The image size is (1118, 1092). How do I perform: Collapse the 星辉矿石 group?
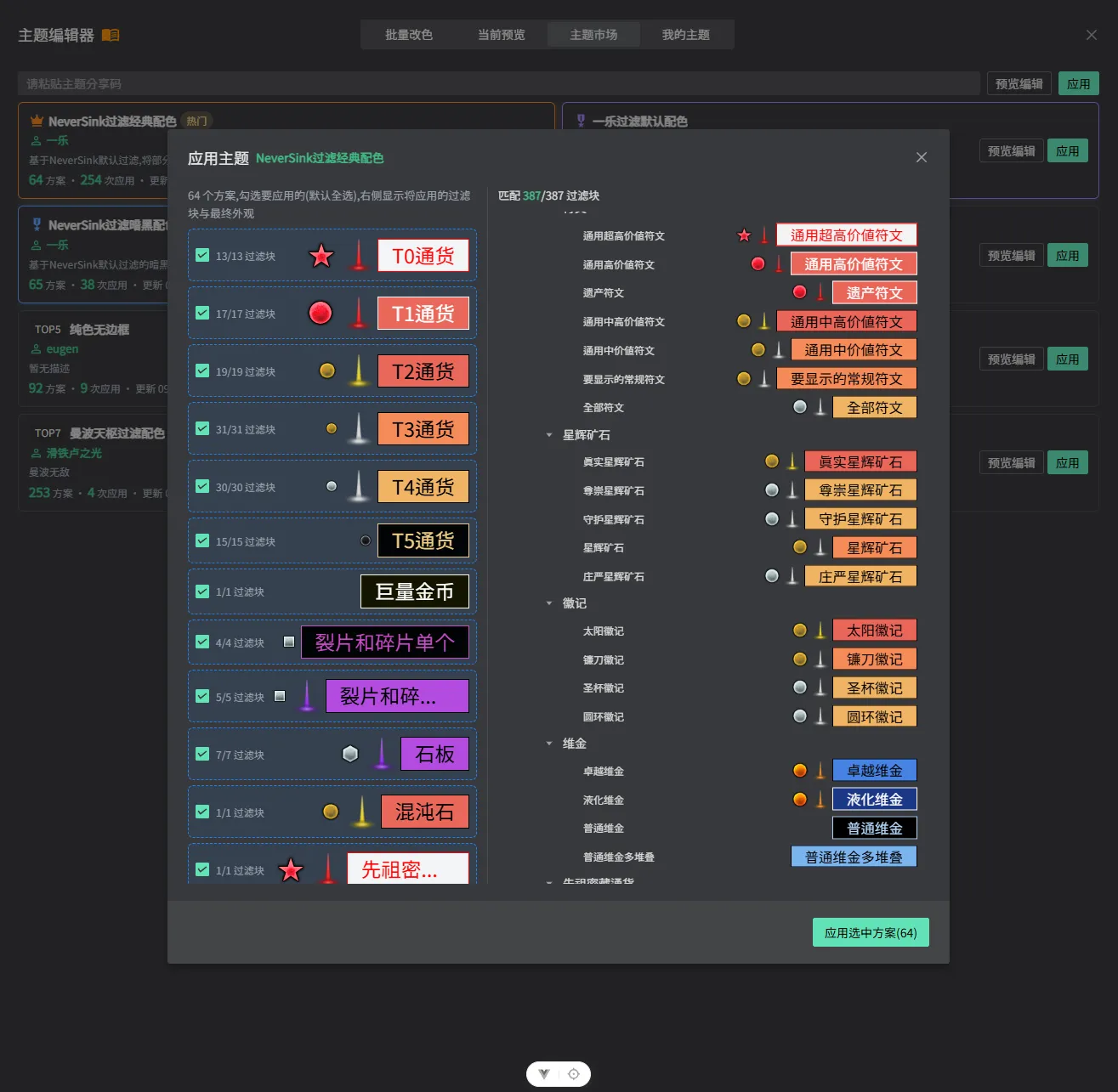(549, 435)
